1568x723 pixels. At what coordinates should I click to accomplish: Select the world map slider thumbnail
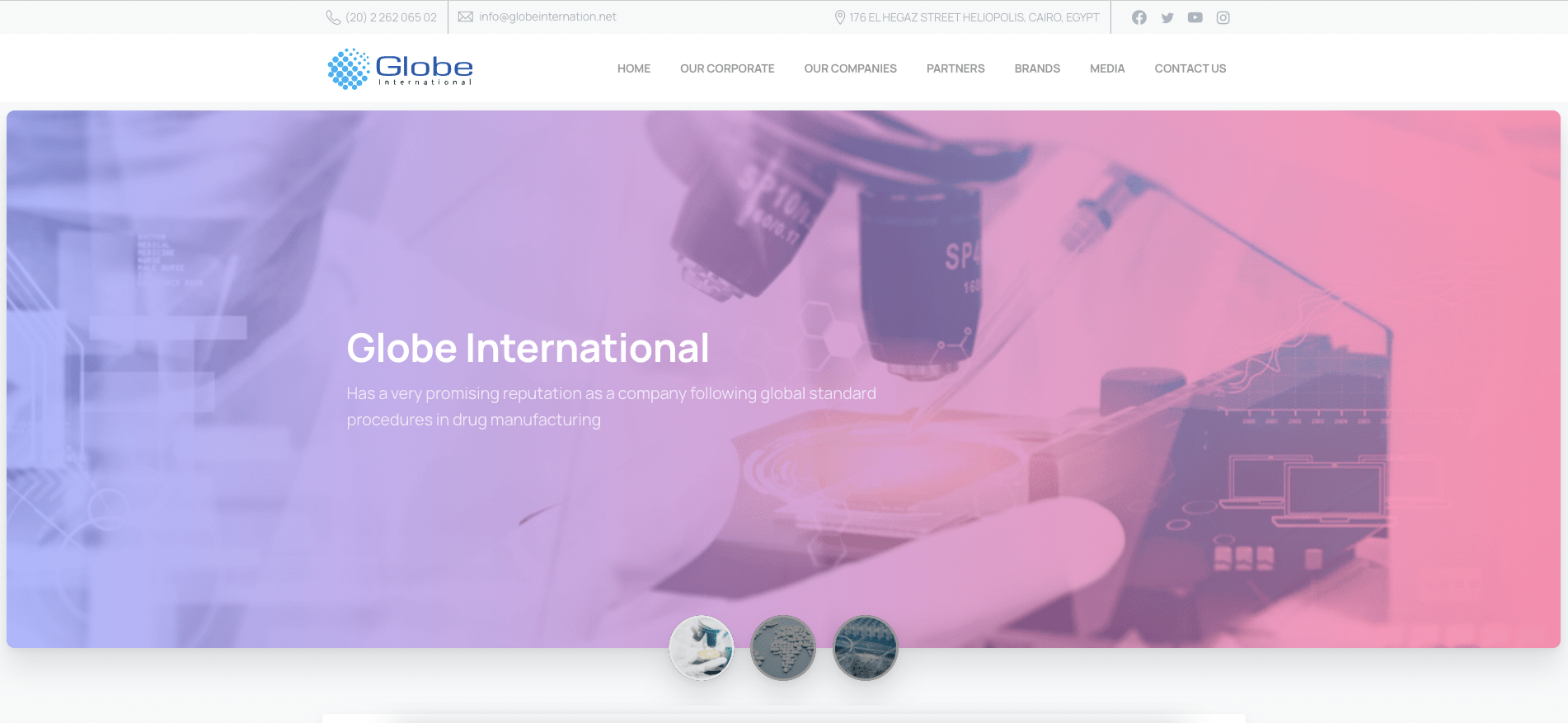pos(783,648)
